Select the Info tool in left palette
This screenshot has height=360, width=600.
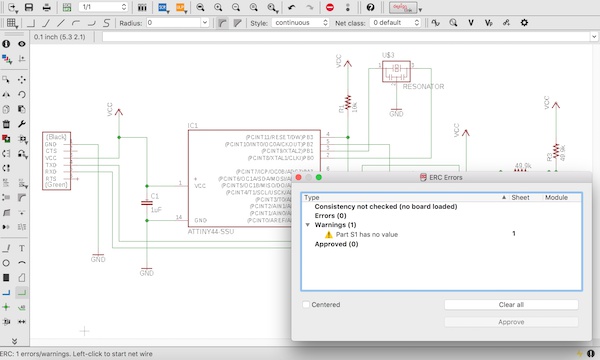[6, 44]
